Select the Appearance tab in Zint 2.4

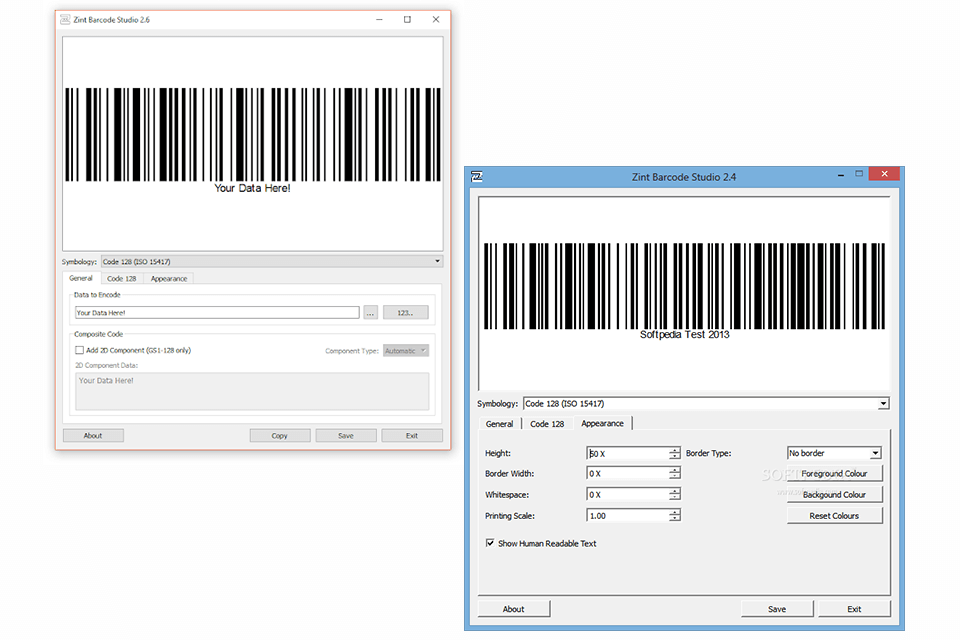pyautogui.click(x=602, y=423)
